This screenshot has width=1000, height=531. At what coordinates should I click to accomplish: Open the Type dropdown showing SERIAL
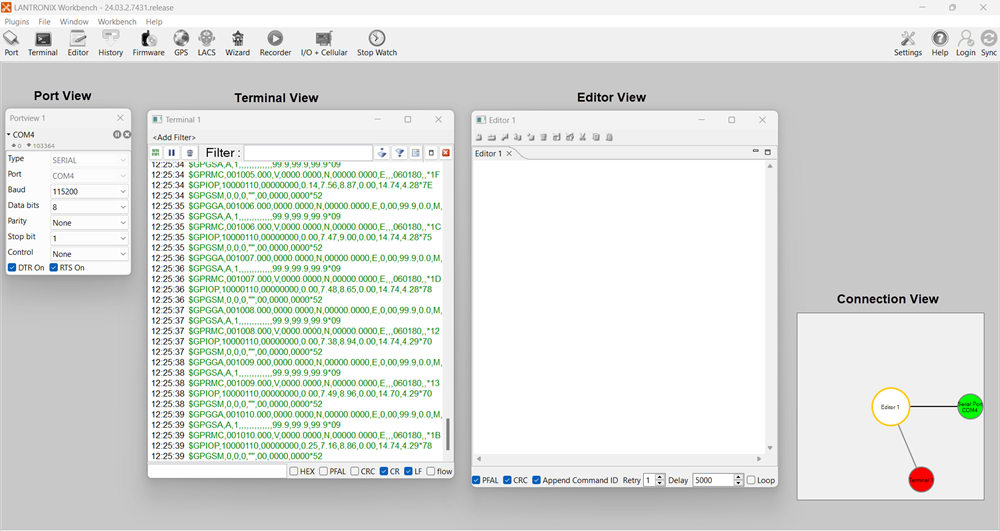tap(89, 160)
